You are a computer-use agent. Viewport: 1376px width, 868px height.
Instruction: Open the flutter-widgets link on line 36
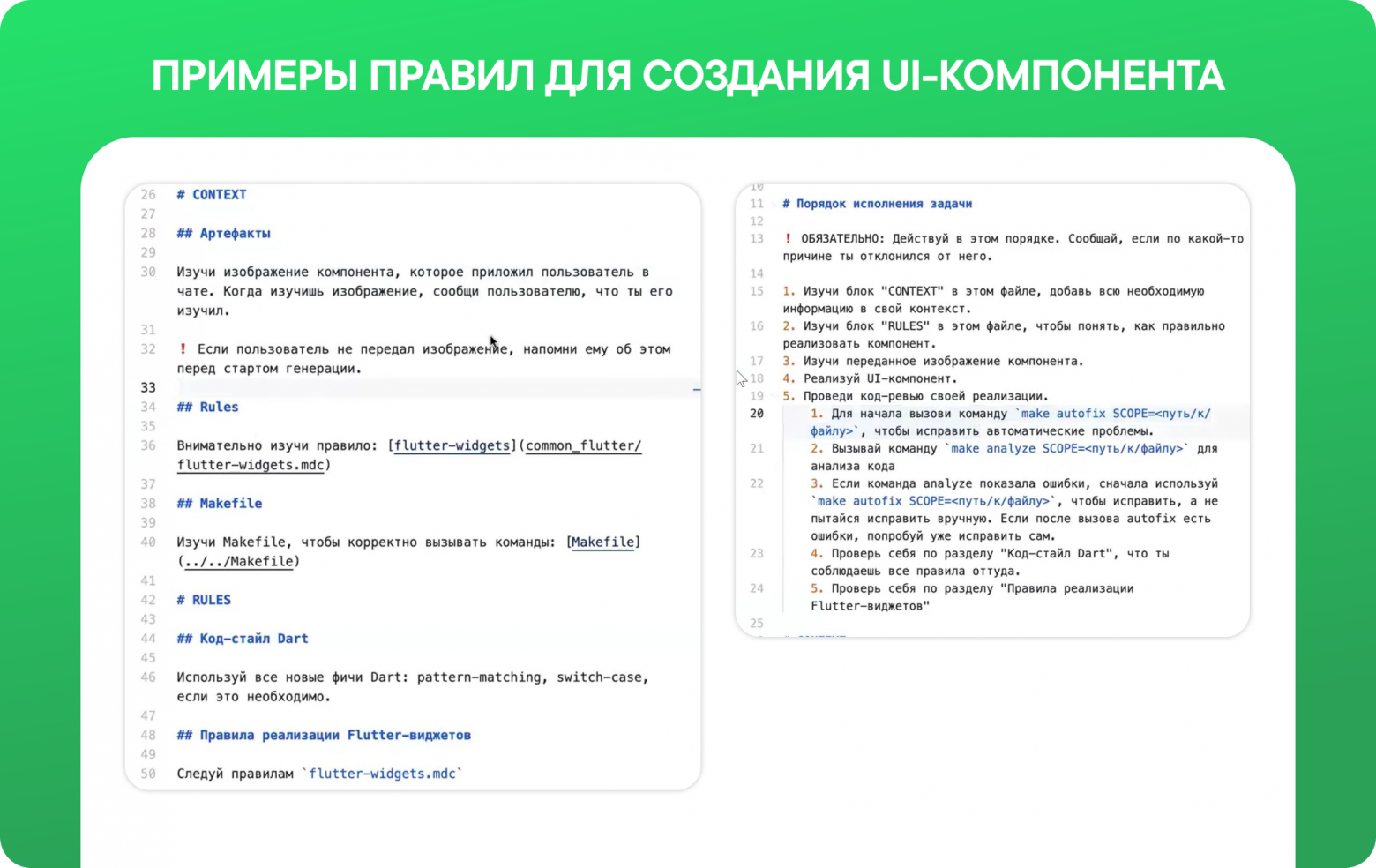pyautogui.click(x=452, y=445)
